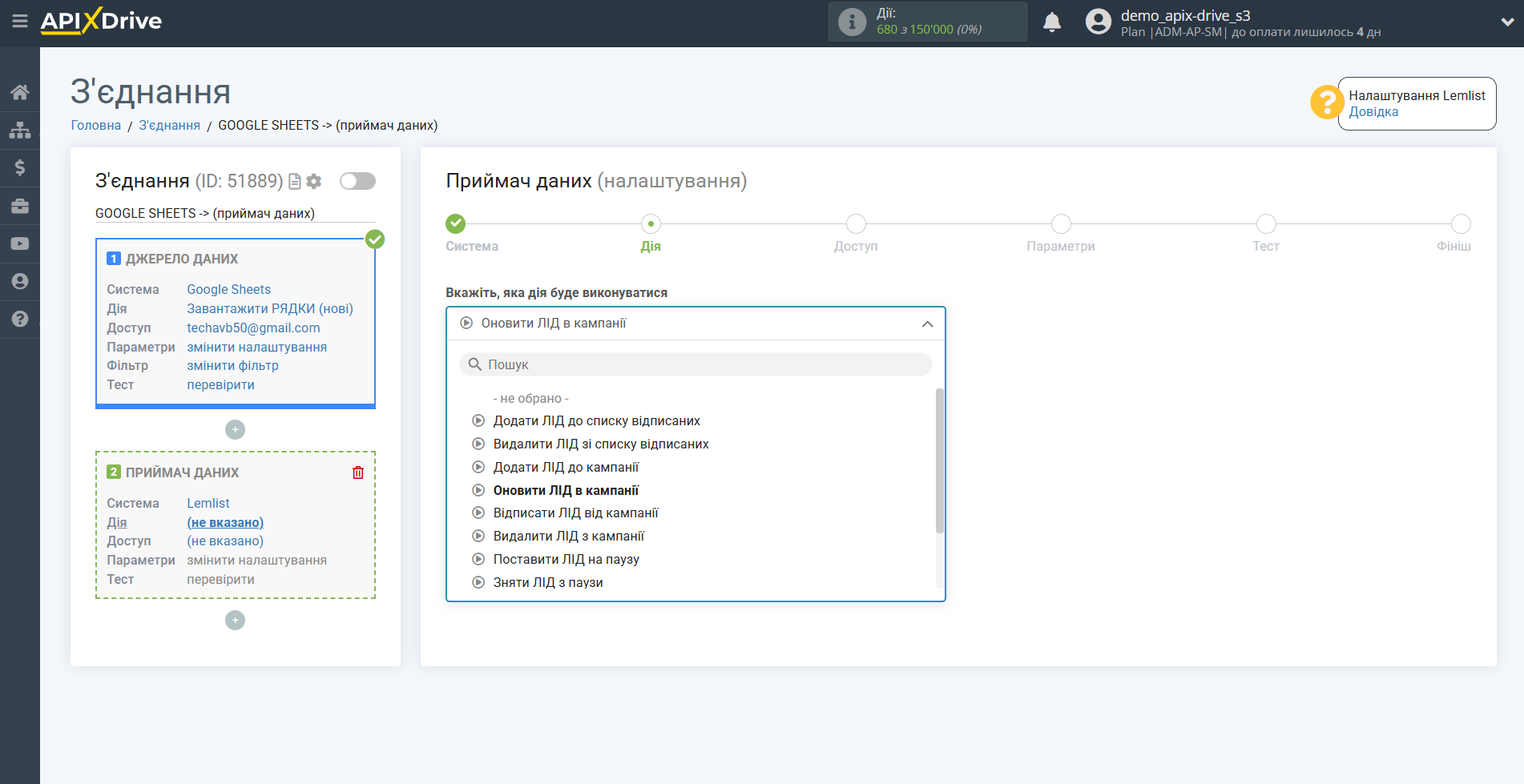The image size is (1524, 784).
Task: Select Зняти ЛІД з паузи
Action: [x=548, y=583]
